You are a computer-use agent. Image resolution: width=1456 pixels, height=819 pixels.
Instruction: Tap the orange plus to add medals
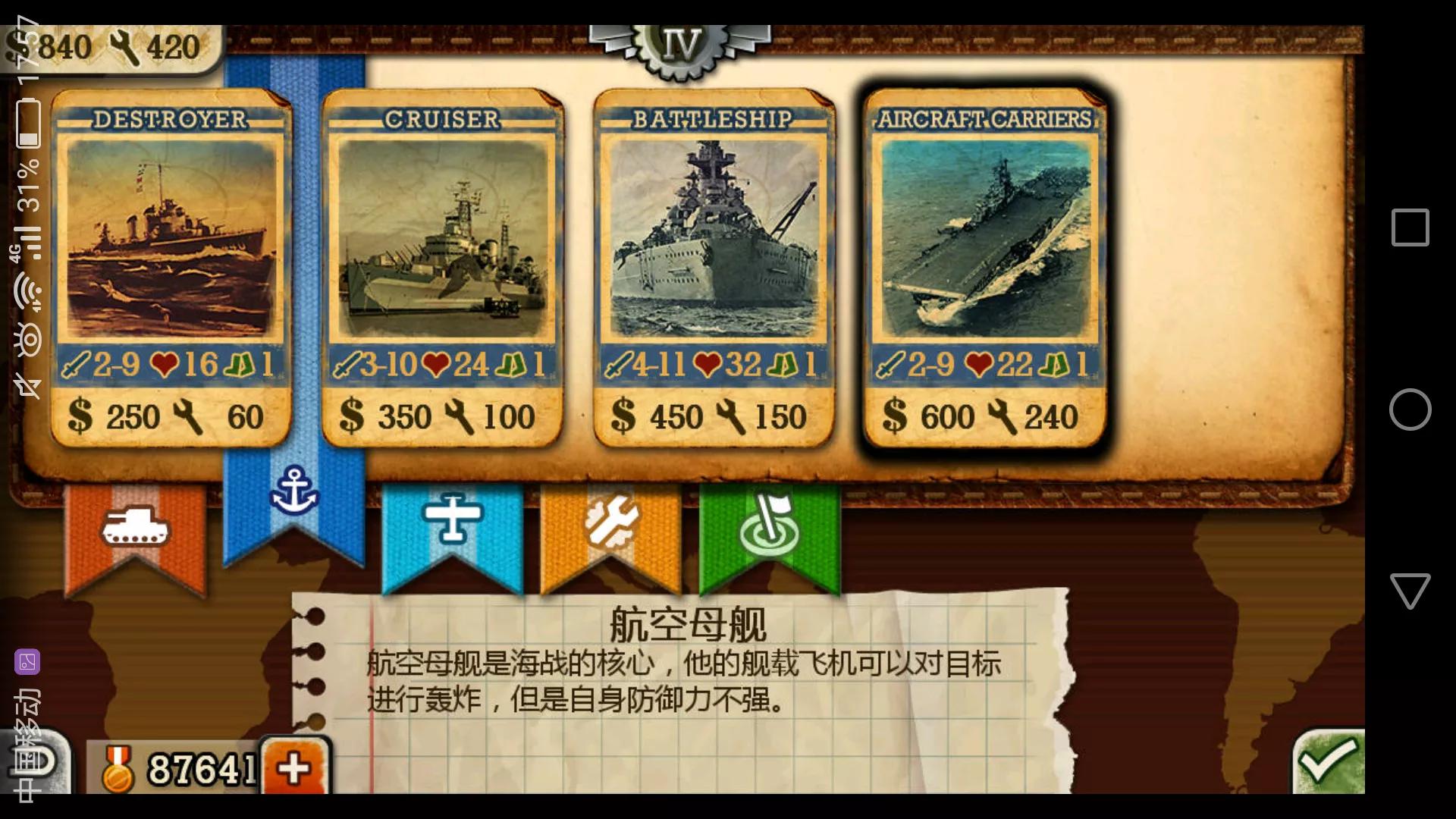(x=294, y=767)
